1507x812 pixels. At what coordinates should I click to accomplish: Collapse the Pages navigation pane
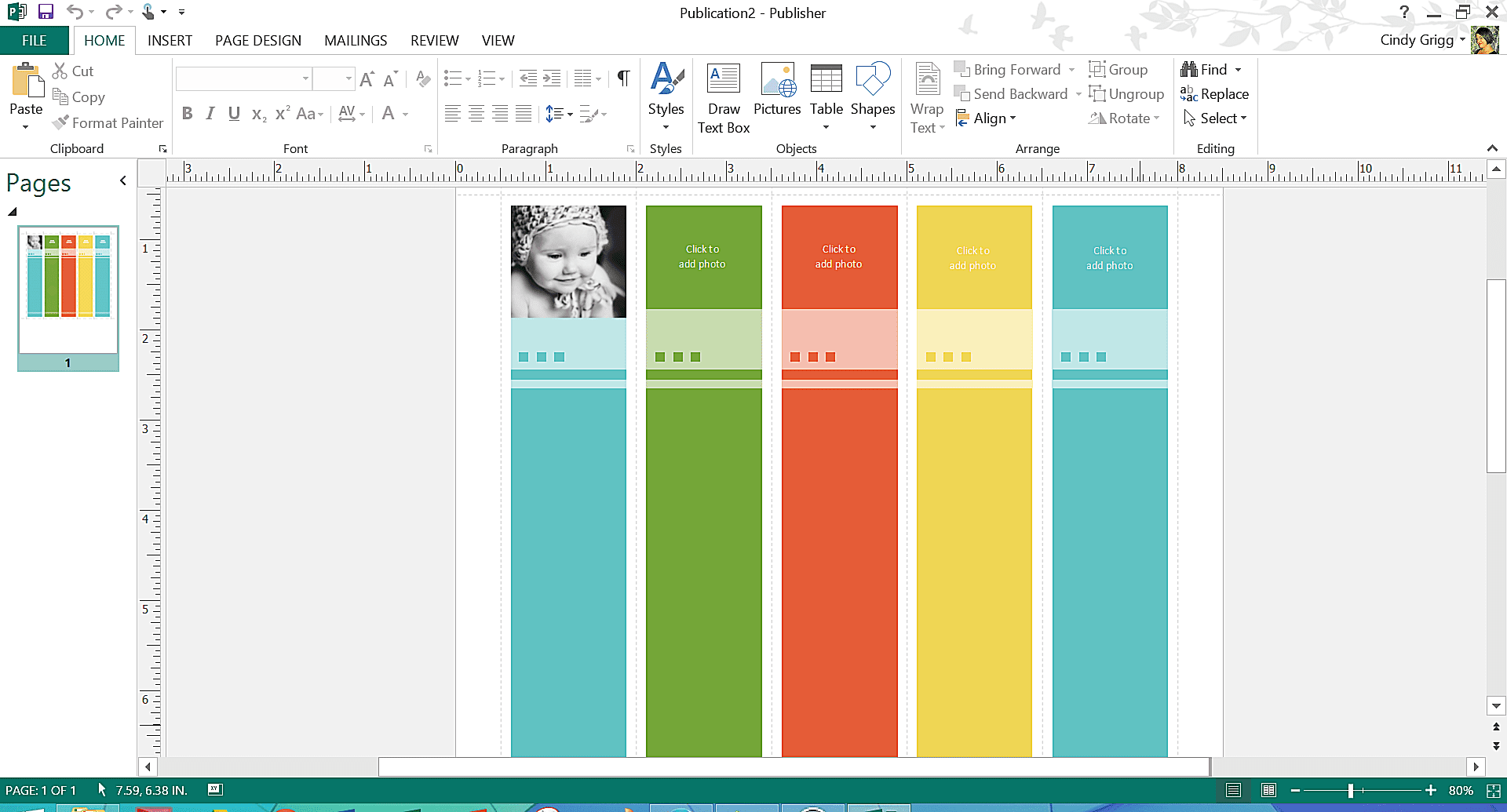tap(123, 181)
